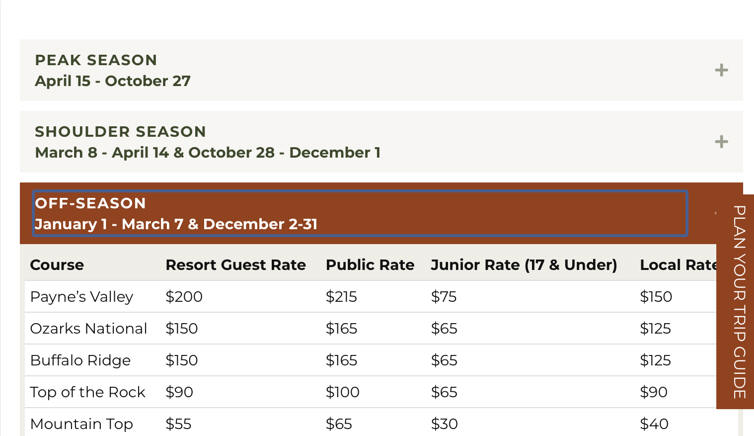The image size is (754, 436).
Task: Click the plus icon on Shoulder Season
Action: 721,142
